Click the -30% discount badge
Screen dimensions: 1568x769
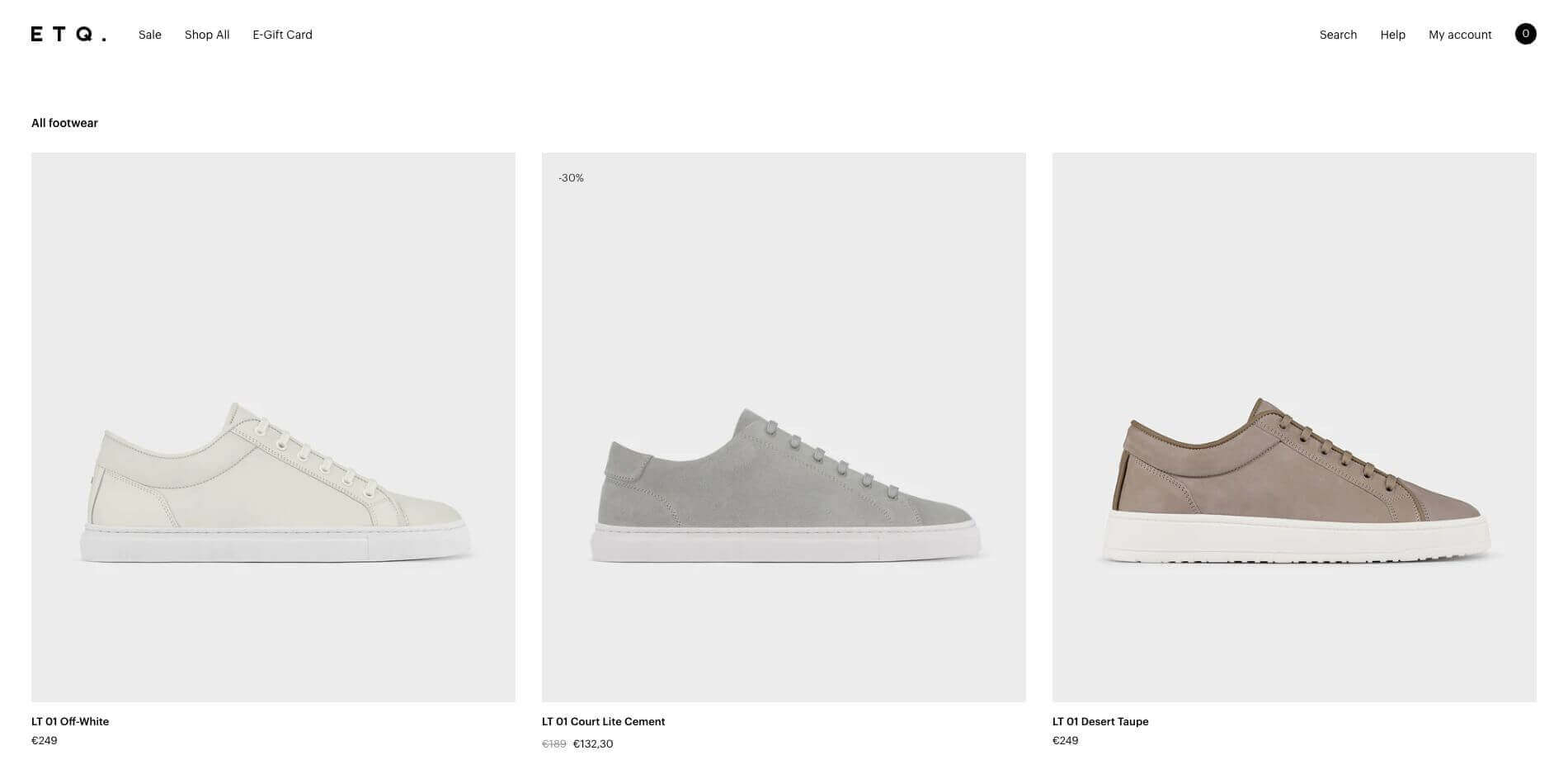tap(571, 178)
